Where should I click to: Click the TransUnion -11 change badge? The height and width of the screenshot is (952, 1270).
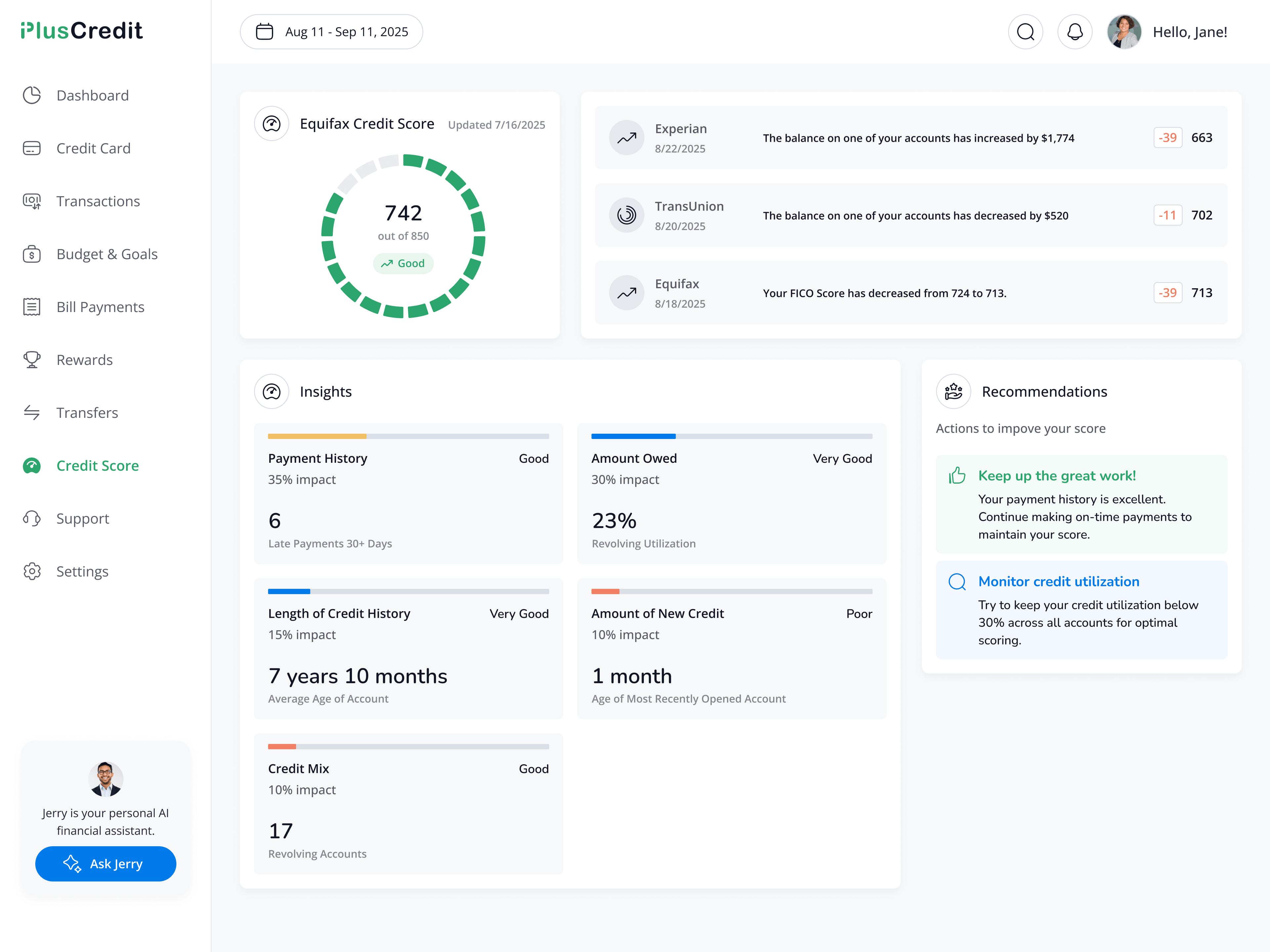point(1168,215)
